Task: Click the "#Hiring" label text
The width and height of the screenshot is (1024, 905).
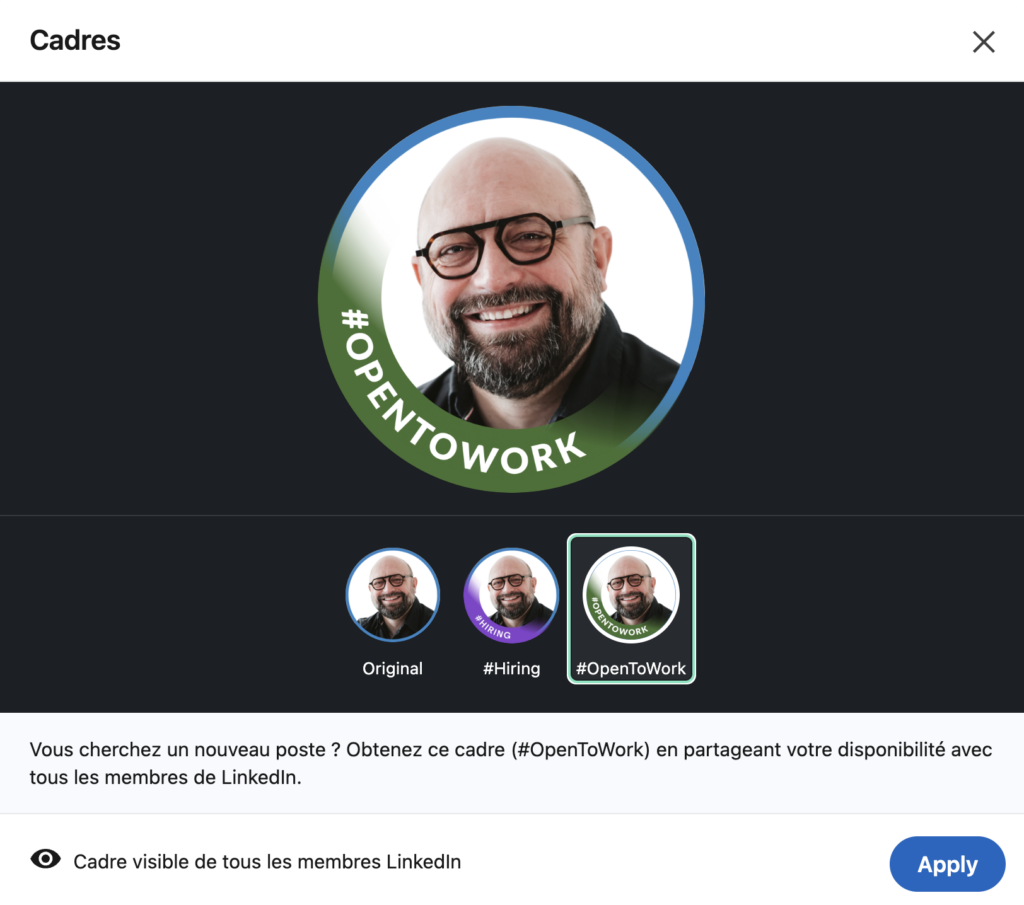Action: coord(511,668)
